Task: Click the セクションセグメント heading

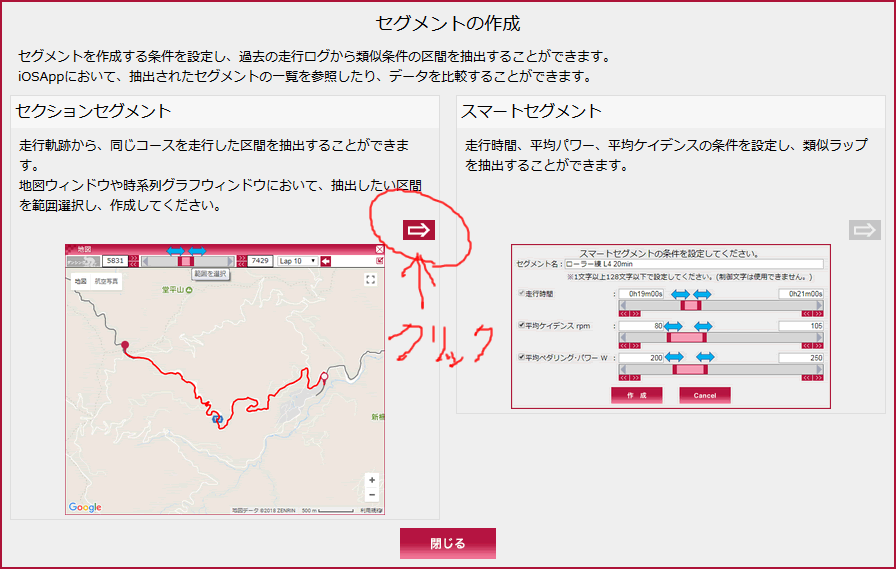Action: [93, 111]
